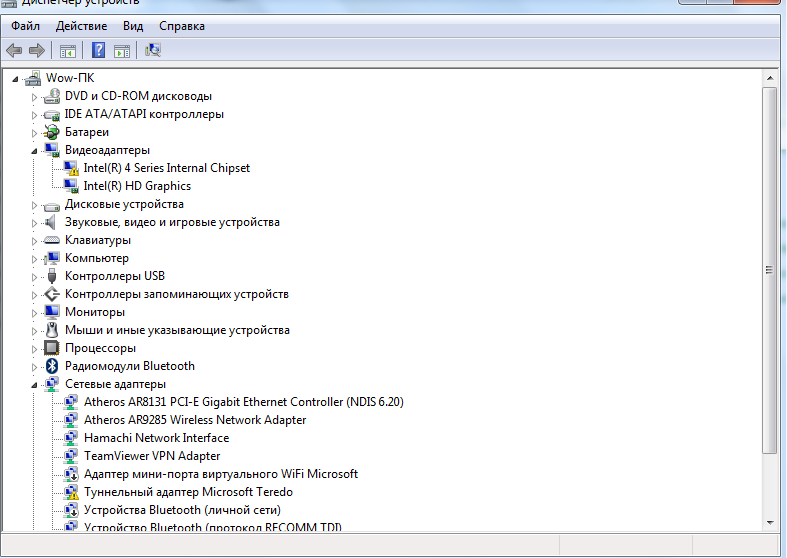This screenshot has width=787, height=558.
Task: Toggle the action pane toolbar icon
Action: pos(121,51)
